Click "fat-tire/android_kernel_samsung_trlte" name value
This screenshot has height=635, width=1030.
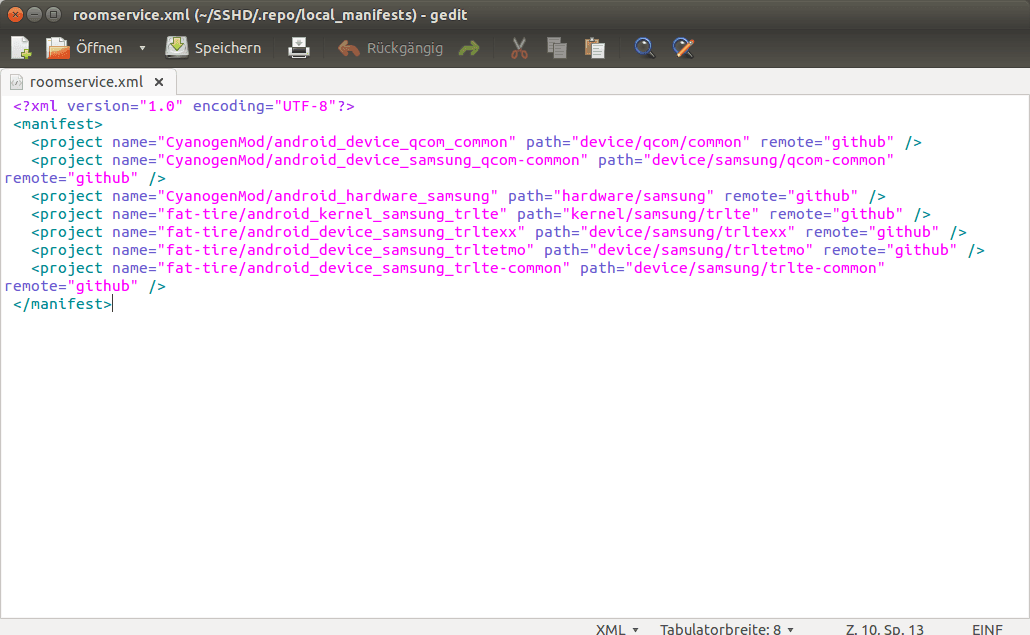click(x=332, y=214)
